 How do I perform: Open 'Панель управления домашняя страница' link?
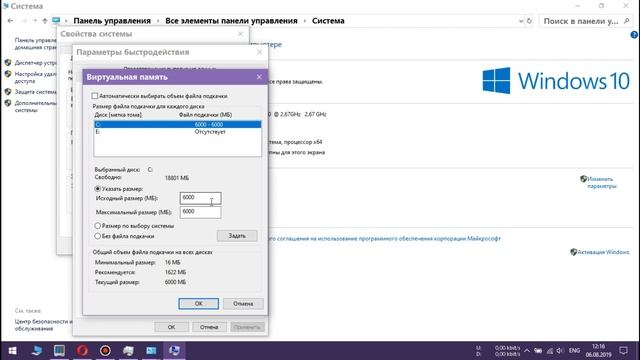(x=36, y=44)
